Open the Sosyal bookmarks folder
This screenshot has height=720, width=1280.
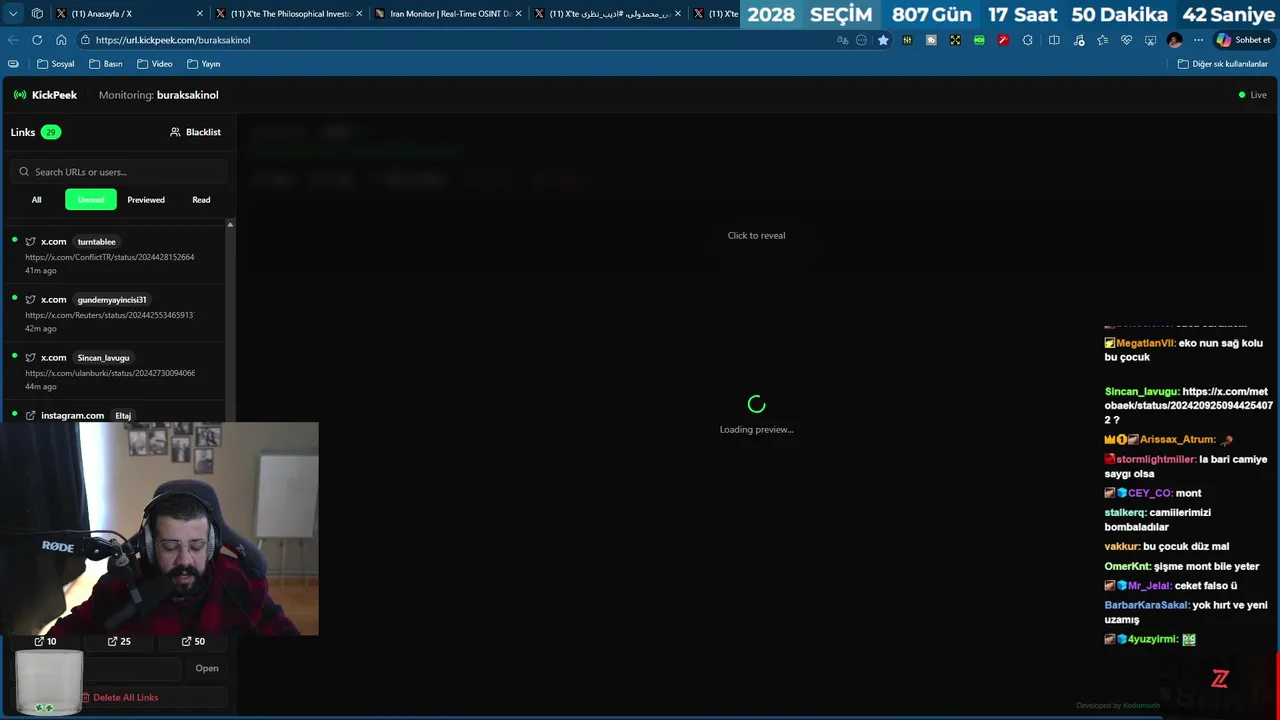pos(56,64)
